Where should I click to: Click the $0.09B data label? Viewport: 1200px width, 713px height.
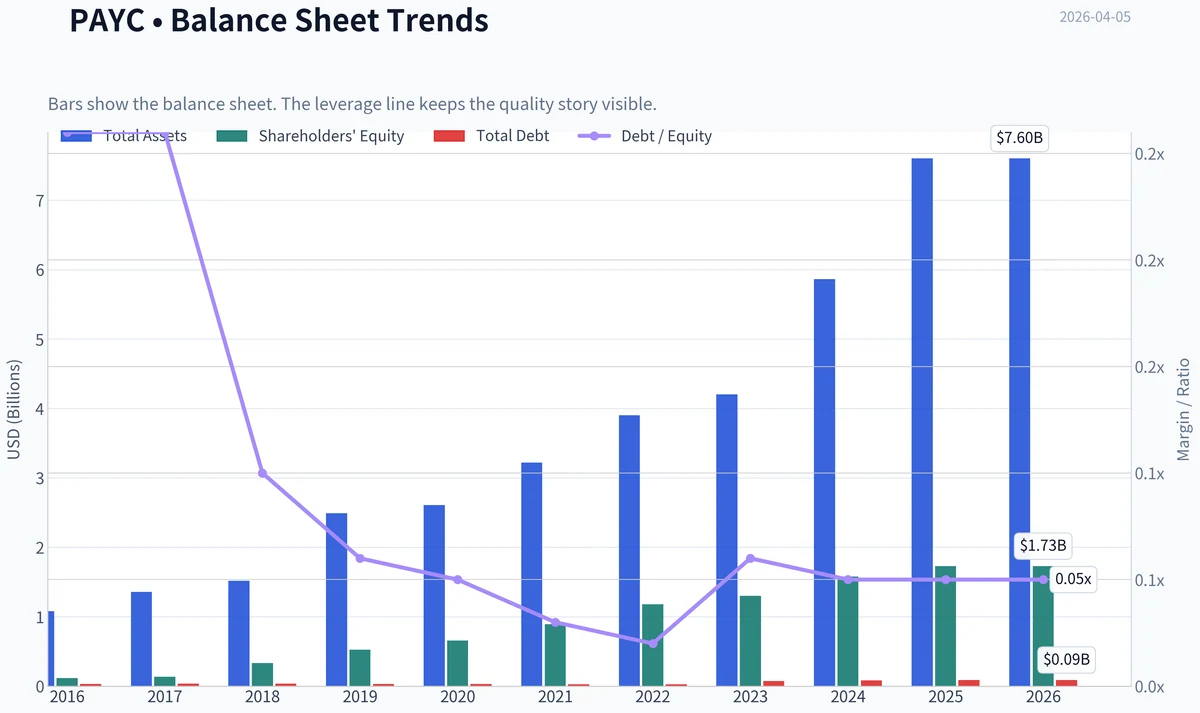pos(1068,660)
